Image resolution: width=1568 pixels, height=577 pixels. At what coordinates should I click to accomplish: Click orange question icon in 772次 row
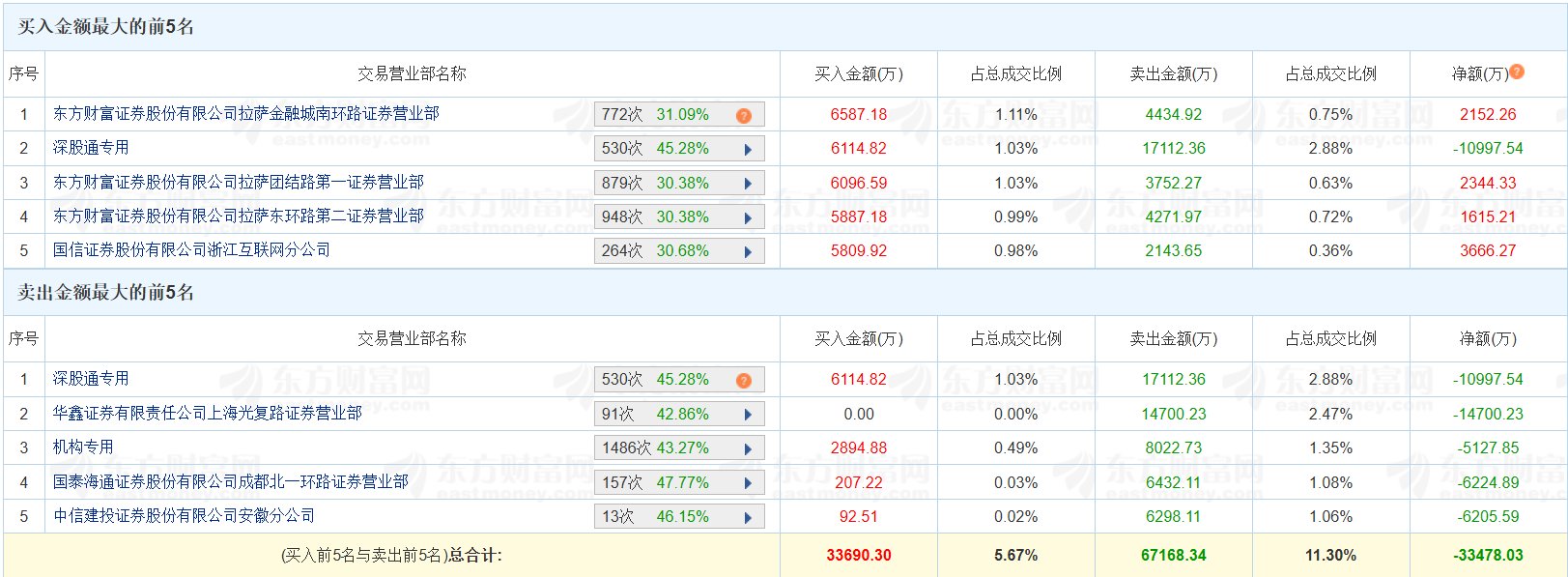[743, 115]
